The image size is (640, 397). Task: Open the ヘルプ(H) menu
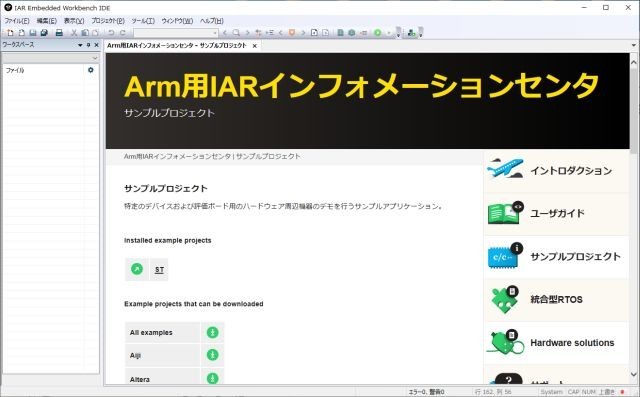(211, 21)
